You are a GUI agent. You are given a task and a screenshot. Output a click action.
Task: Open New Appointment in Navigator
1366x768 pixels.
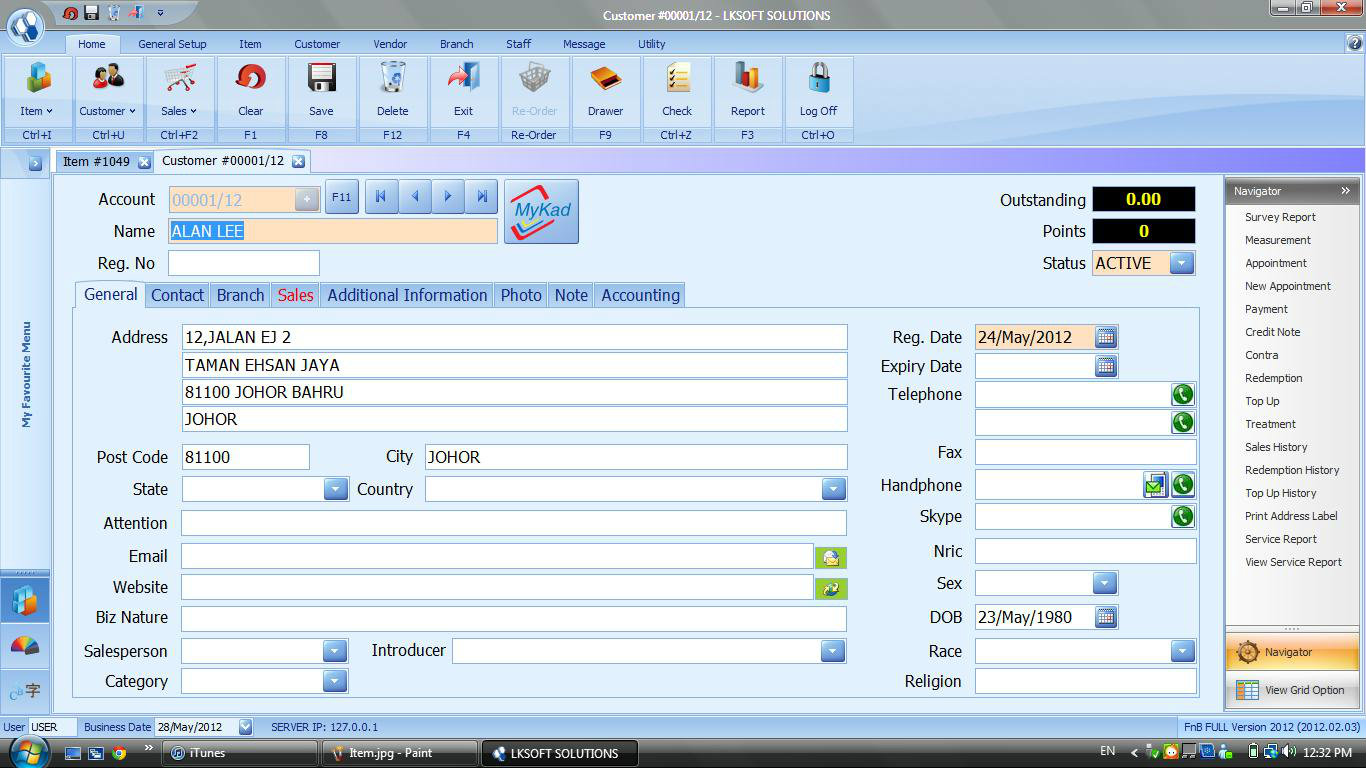[1288, 286]
